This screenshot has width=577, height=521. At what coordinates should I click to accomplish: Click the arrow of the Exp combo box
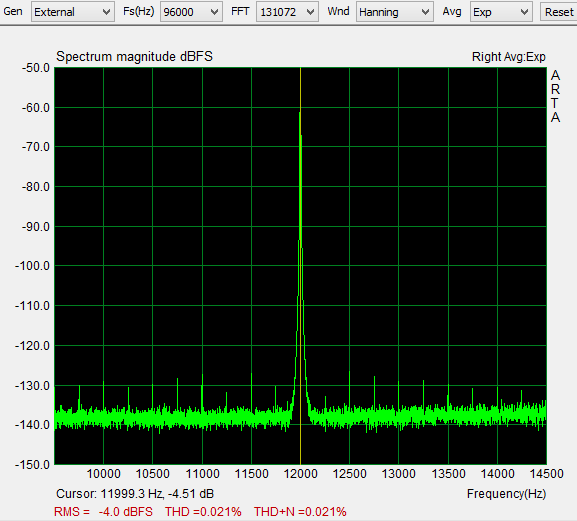point(524,12)
